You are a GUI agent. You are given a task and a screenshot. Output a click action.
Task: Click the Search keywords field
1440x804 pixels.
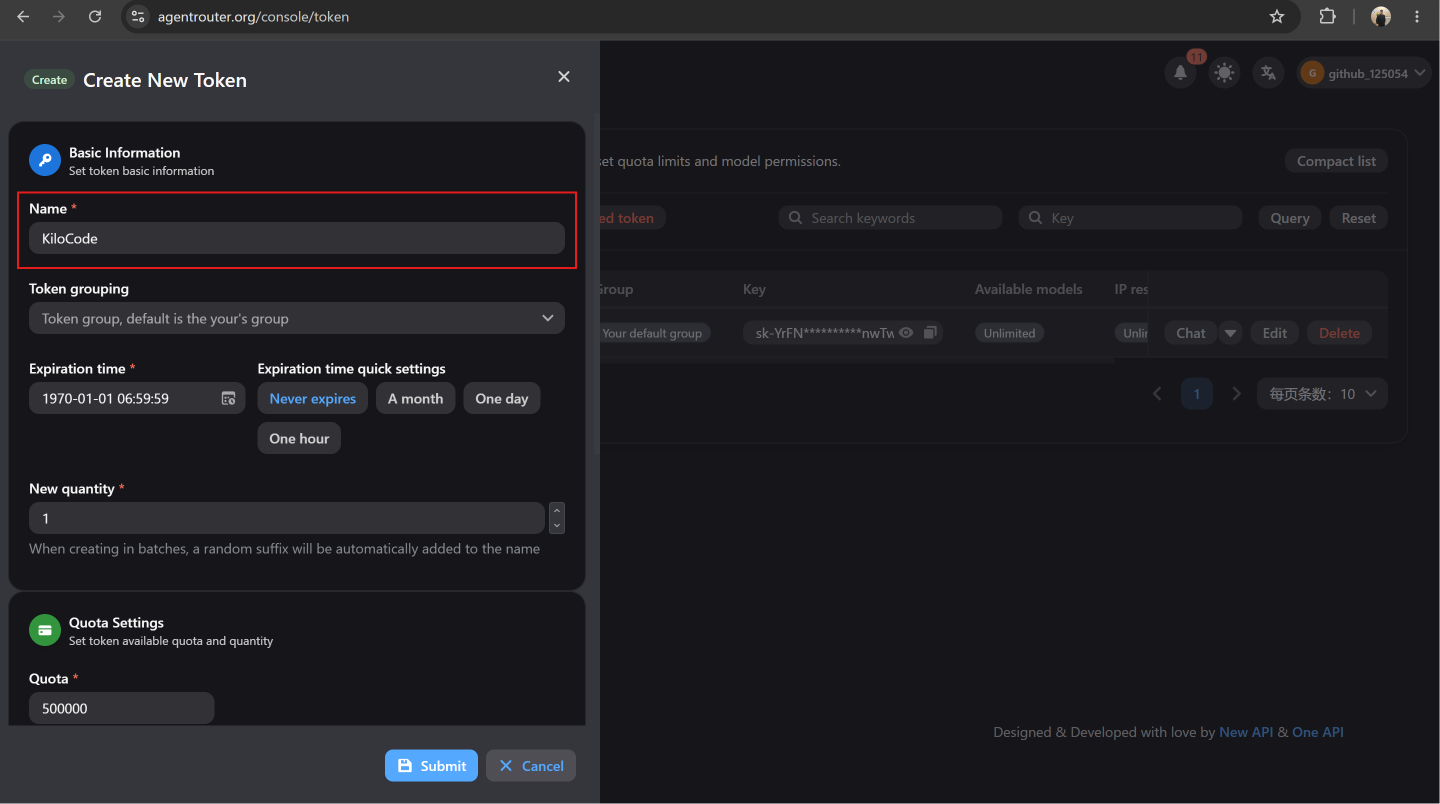[890, 218]
